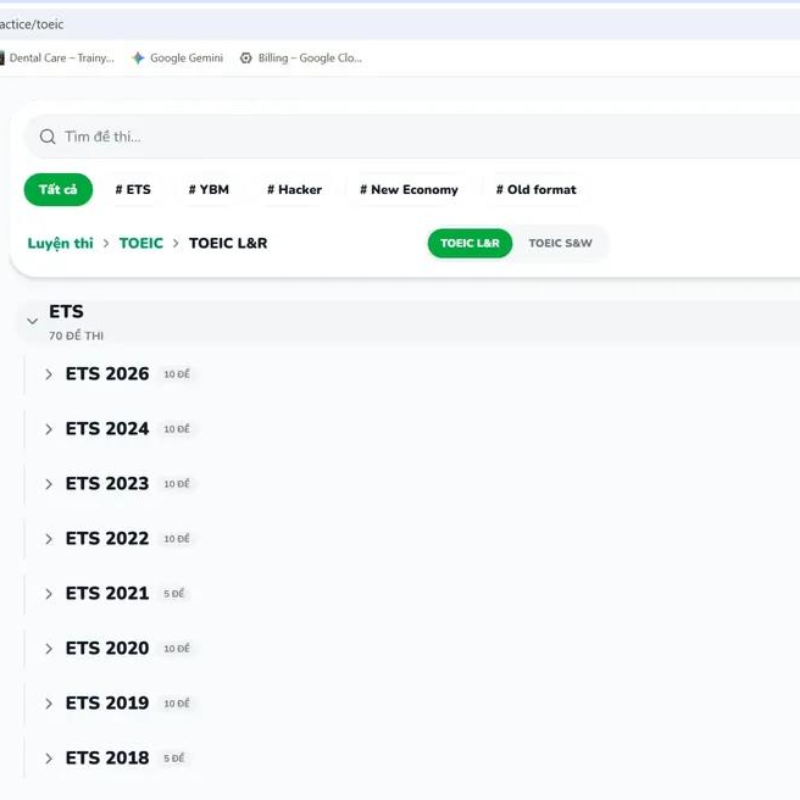800x800 pixels.
Task: Click the browser address bar URL
Action: (x=32, y=24)
